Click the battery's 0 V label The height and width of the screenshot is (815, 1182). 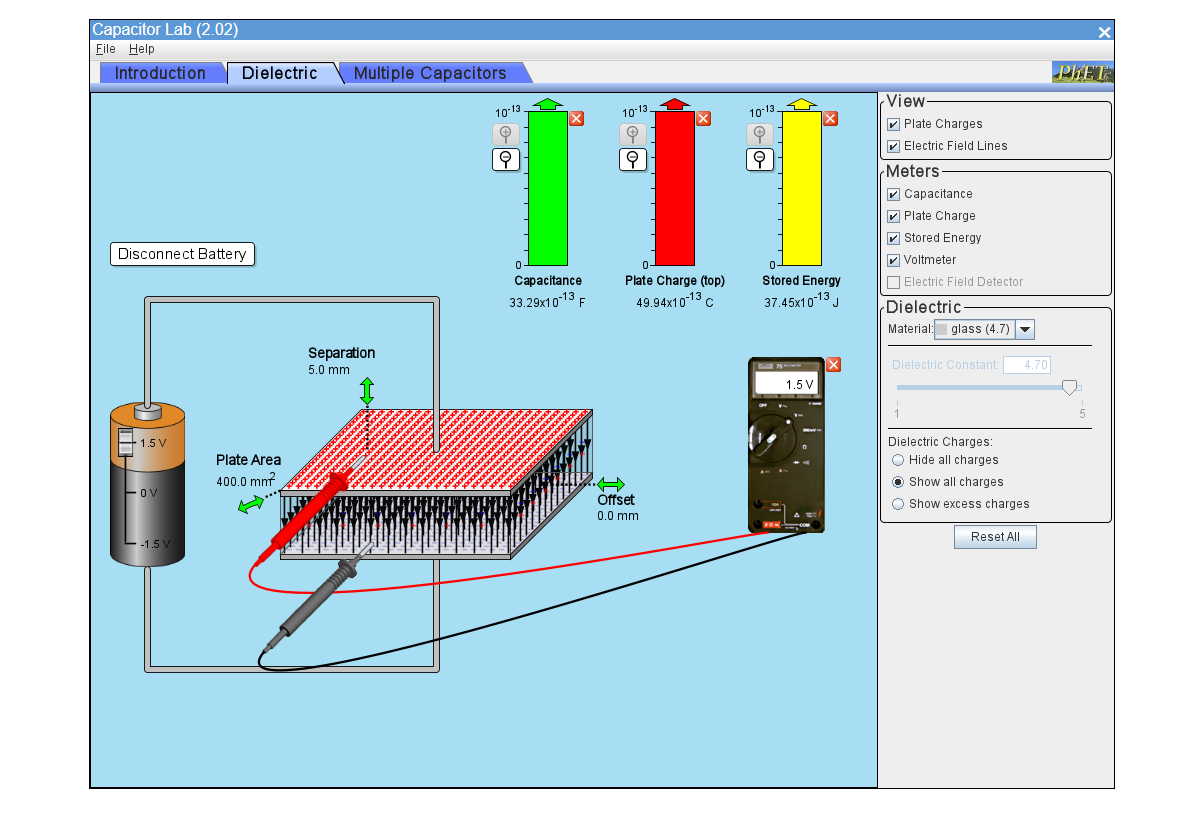pos(149,493)
